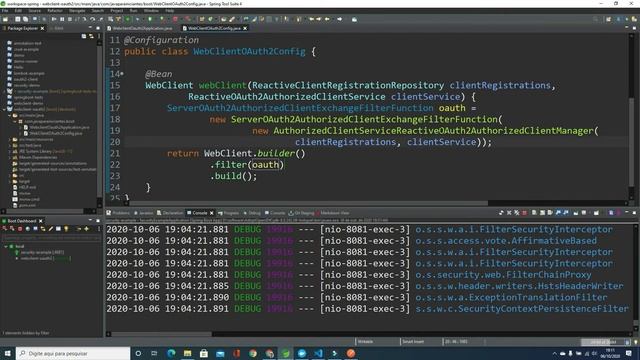Expand the src/test/java folder
Image resolution: width=640 pixels, height=360 pixels.
[10, 145]
